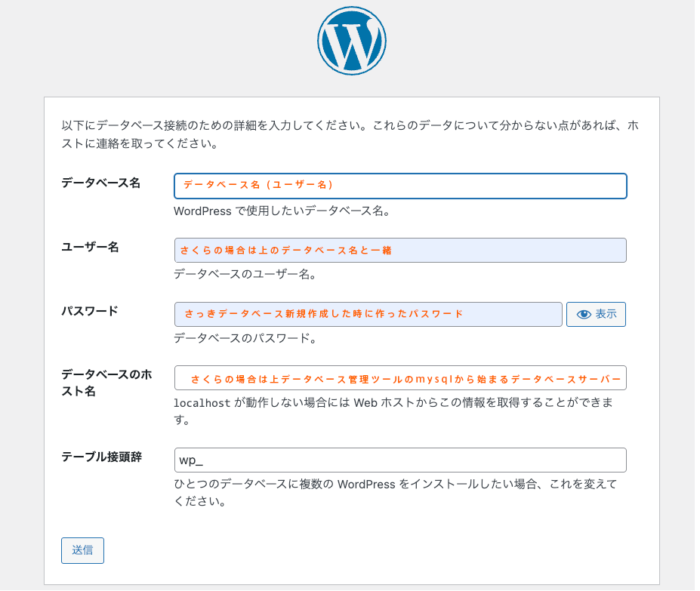Click the intro text about データベース接続
This screenshot has width=700, height=591.
(x=350, y=134)
